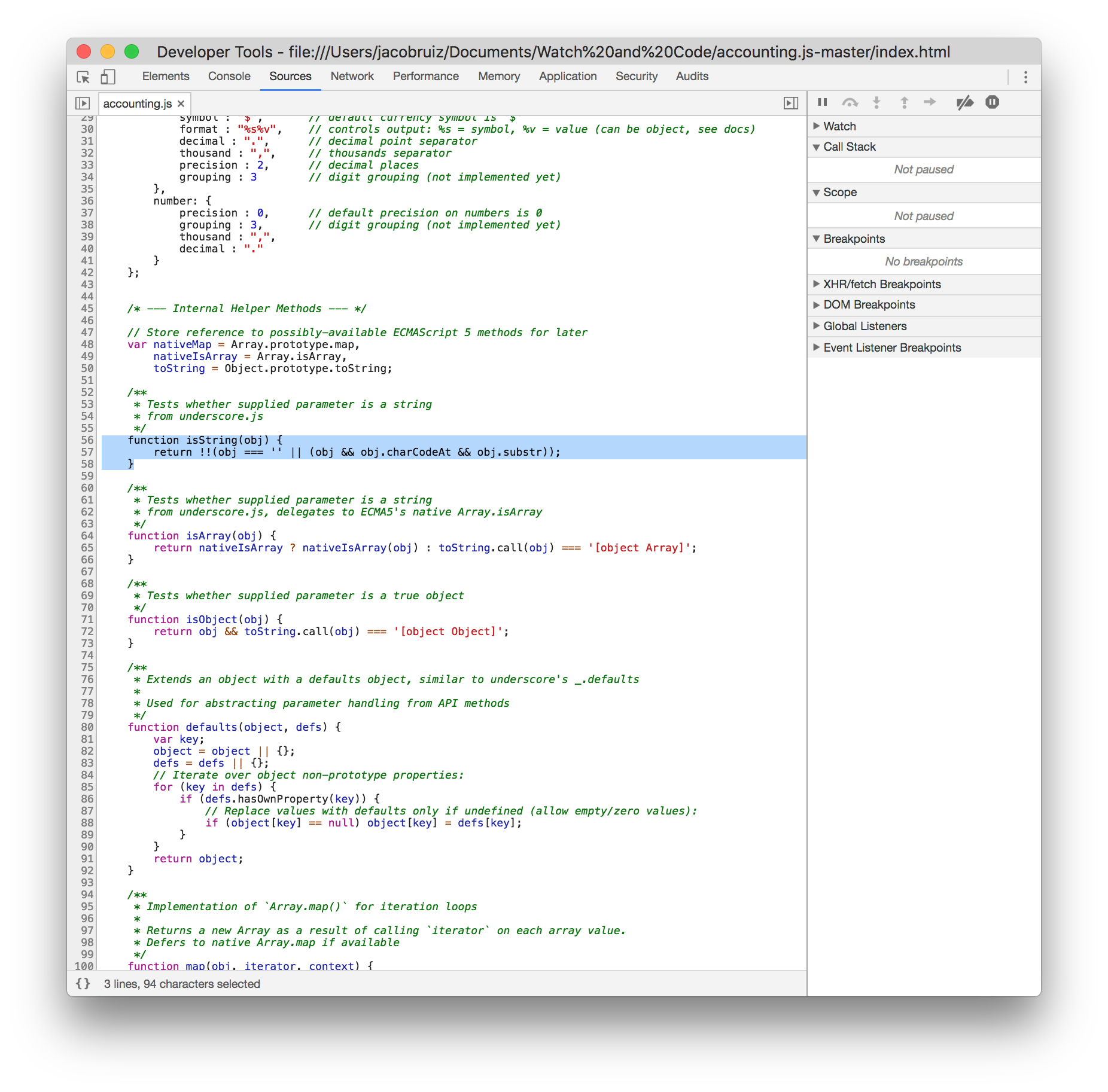Click the green macOS zoom window button

tap(132, 51)
